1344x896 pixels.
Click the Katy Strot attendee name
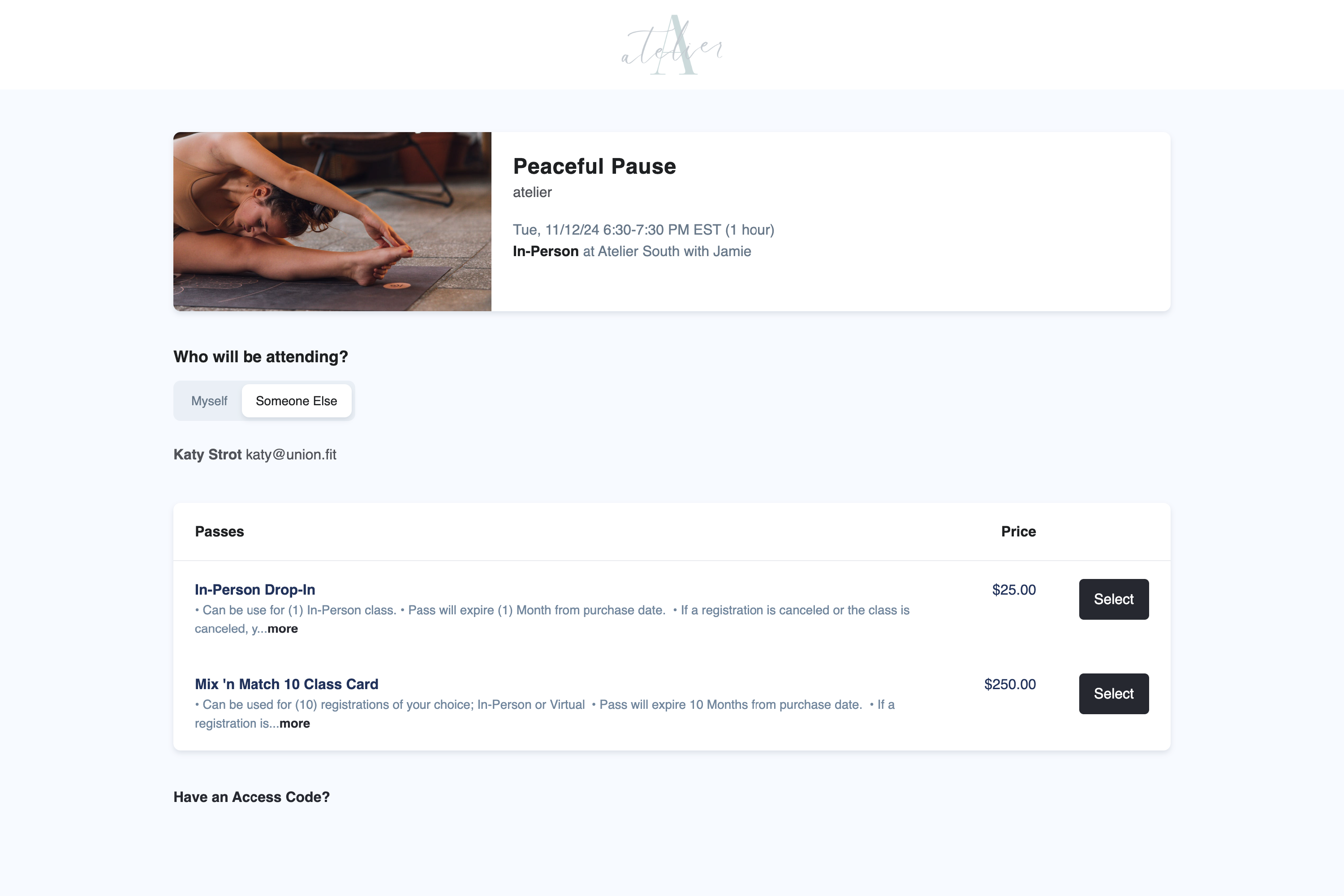pos(207,455)
